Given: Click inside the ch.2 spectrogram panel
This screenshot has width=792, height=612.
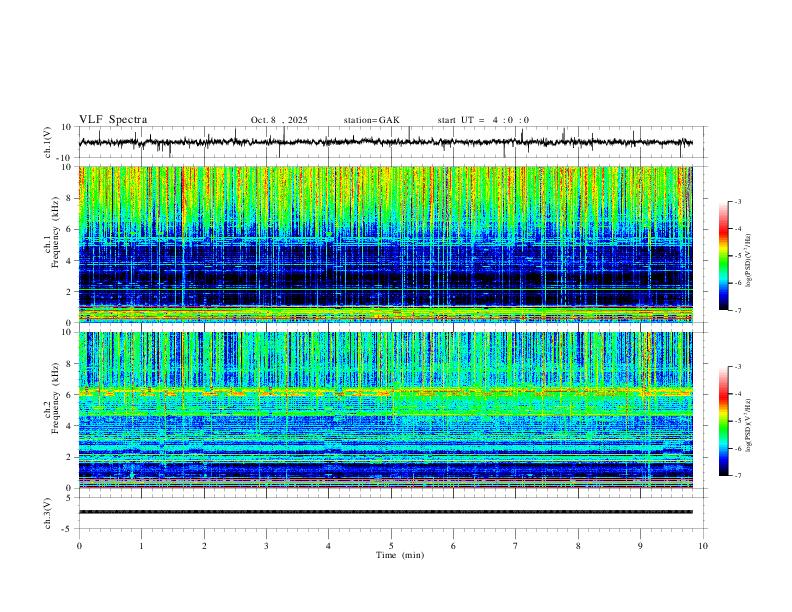Looking at the screenshot, I should pyautogui.click(x=385, y=410).
